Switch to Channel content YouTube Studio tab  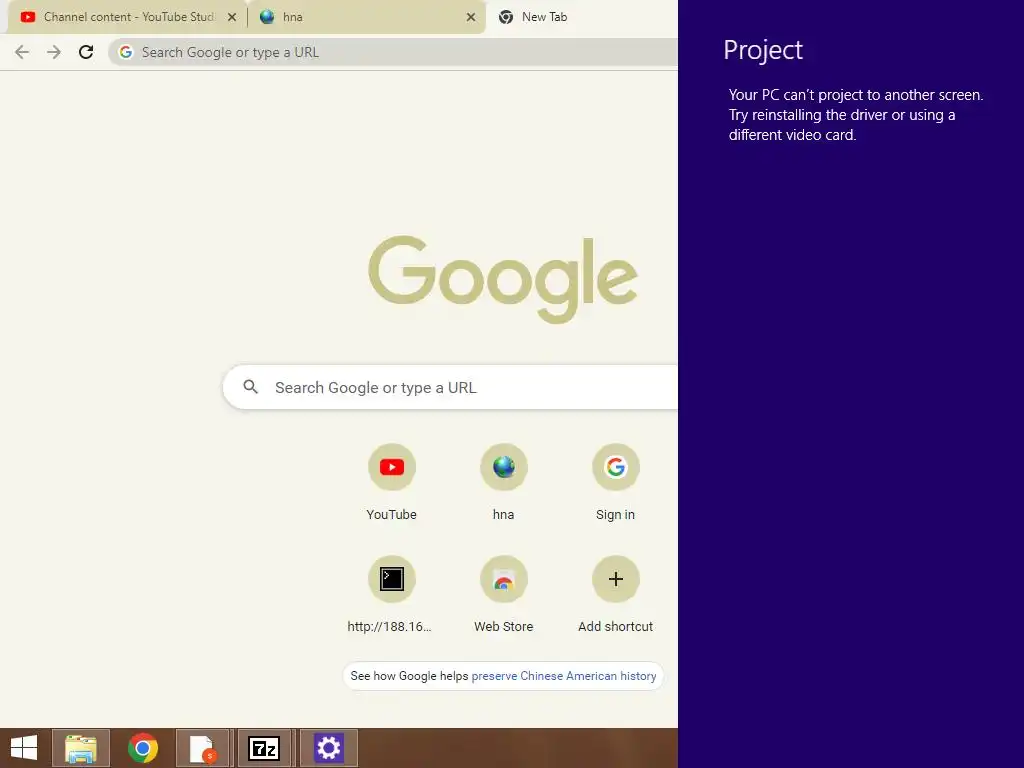127,17
